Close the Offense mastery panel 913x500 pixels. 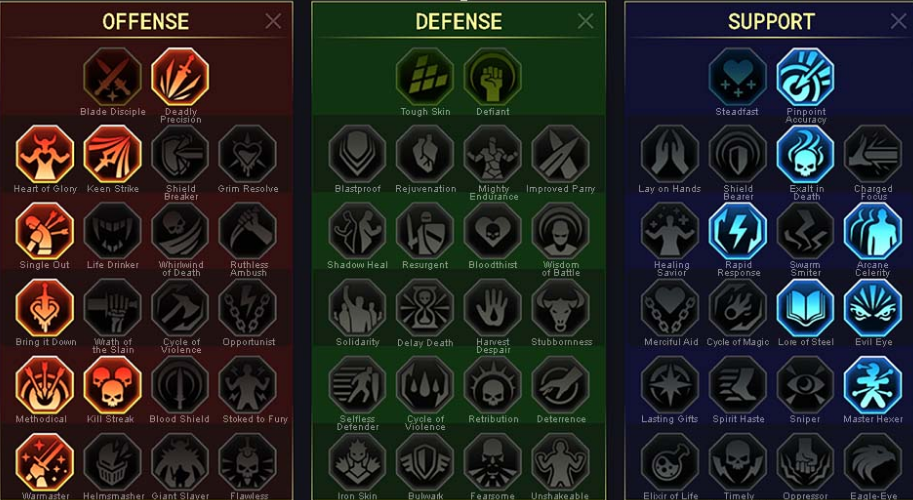(x=273, y=22)
